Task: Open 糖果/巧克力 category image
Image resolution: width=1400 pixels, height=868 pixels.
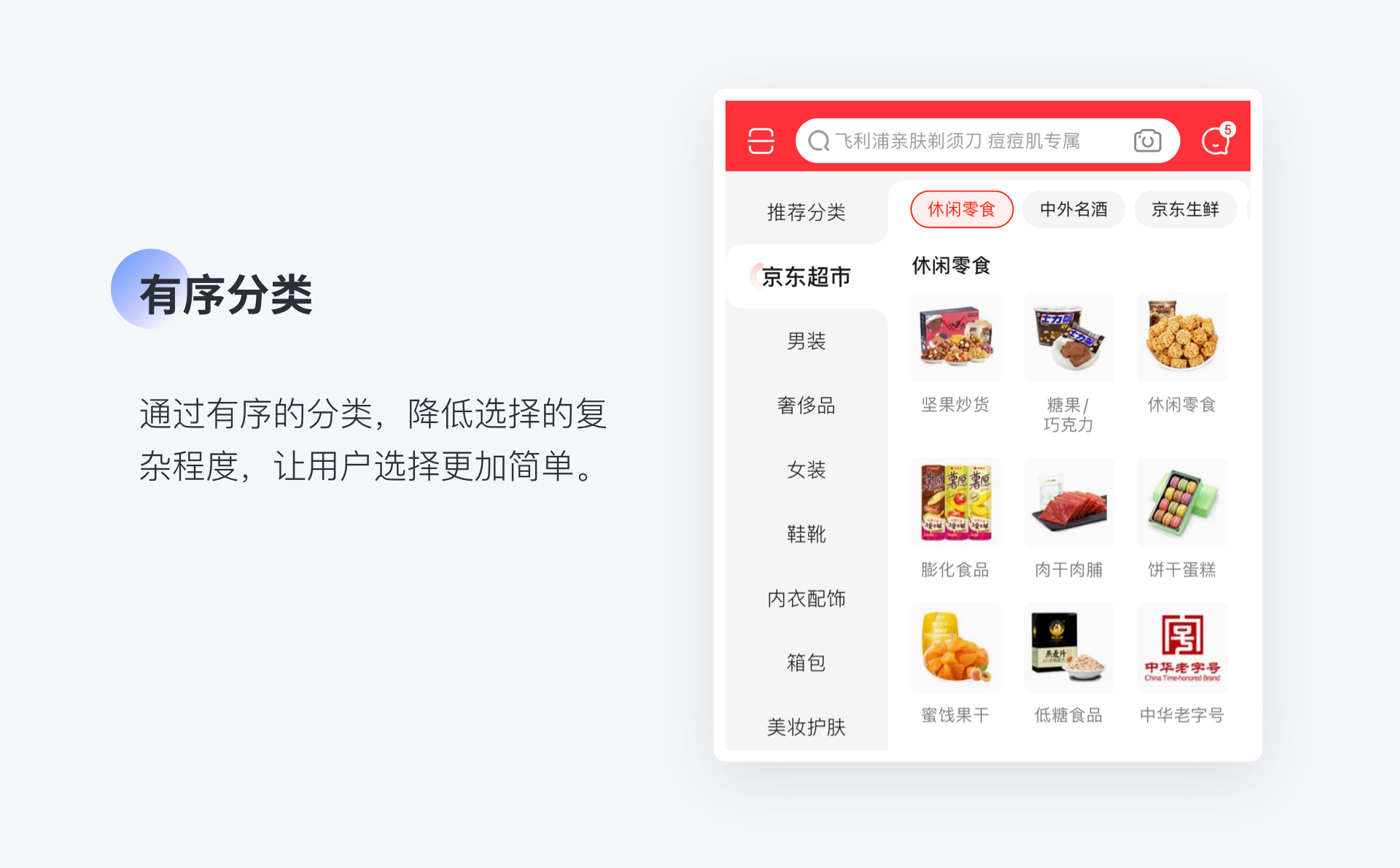Action: coord(1069,337)
